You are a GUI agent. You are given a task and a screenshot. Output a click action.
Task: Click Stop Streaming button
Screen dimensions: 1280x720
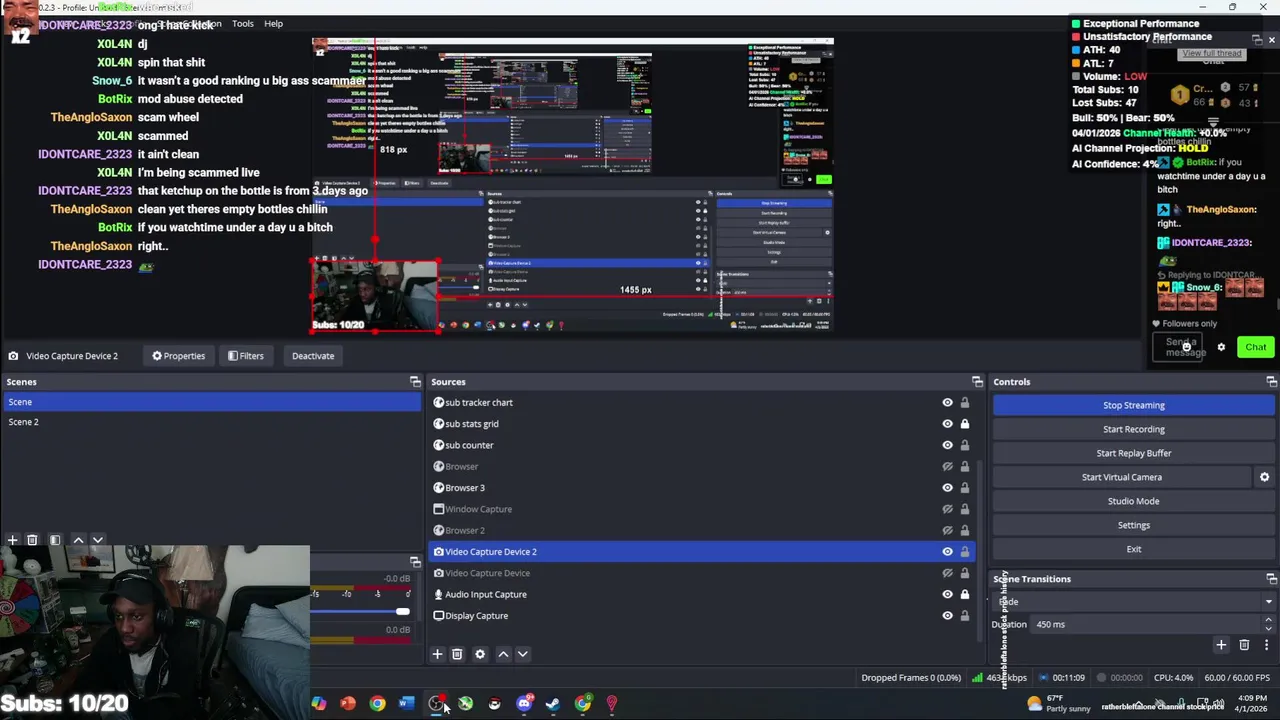tap(1134, 405)
